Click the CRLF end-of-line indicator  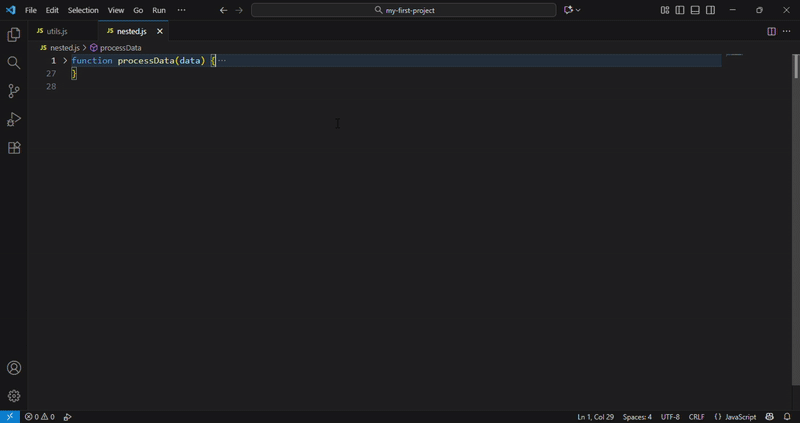(697, 417)
